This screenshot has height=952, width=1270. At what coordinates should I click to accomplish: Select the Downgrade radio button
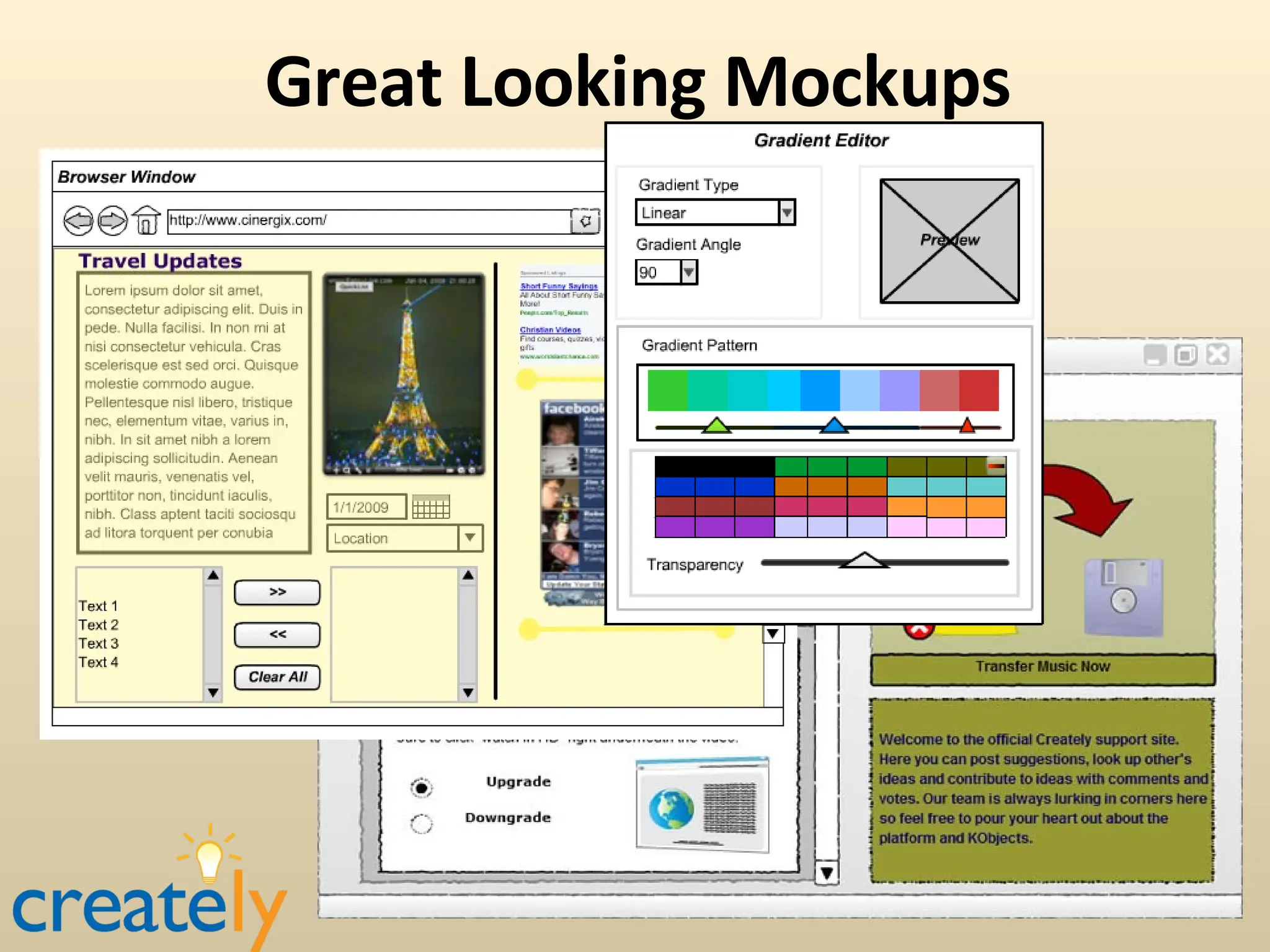pos(422,824)
